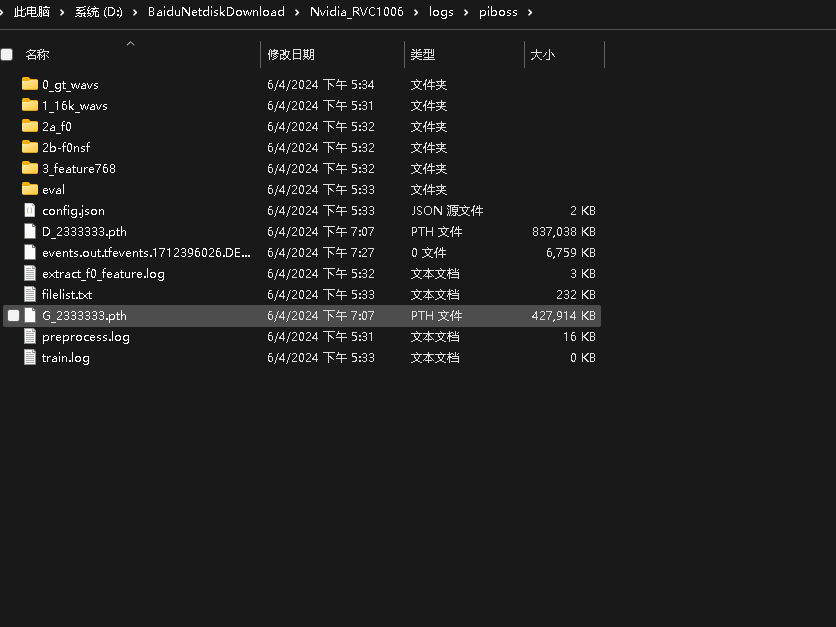Click the train.log text file icon
The width and height of the screenshot is (836, 627).
30,357
